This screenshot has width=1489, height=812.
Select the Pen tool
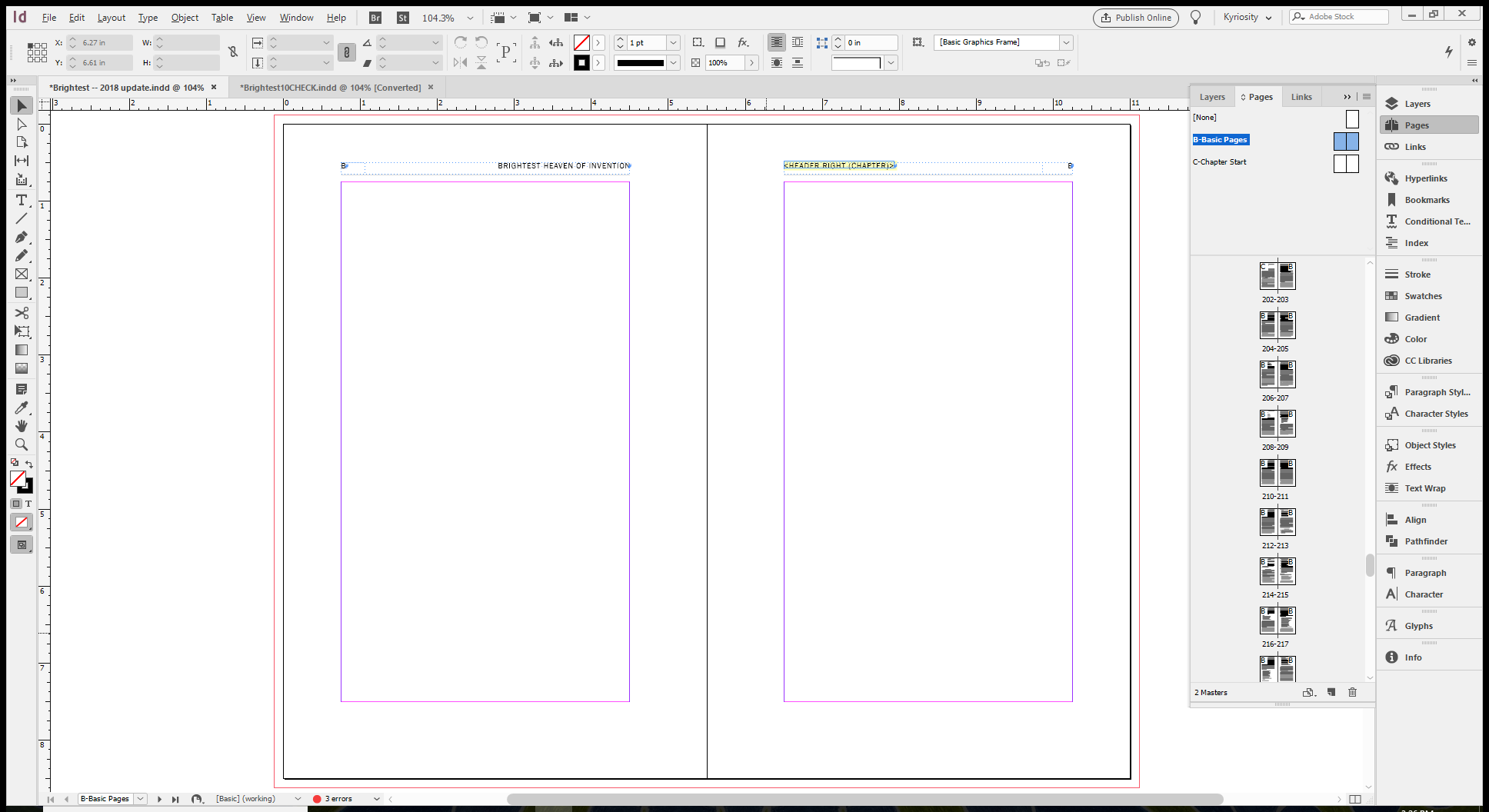pyautogui.click(x=22, y=237)
